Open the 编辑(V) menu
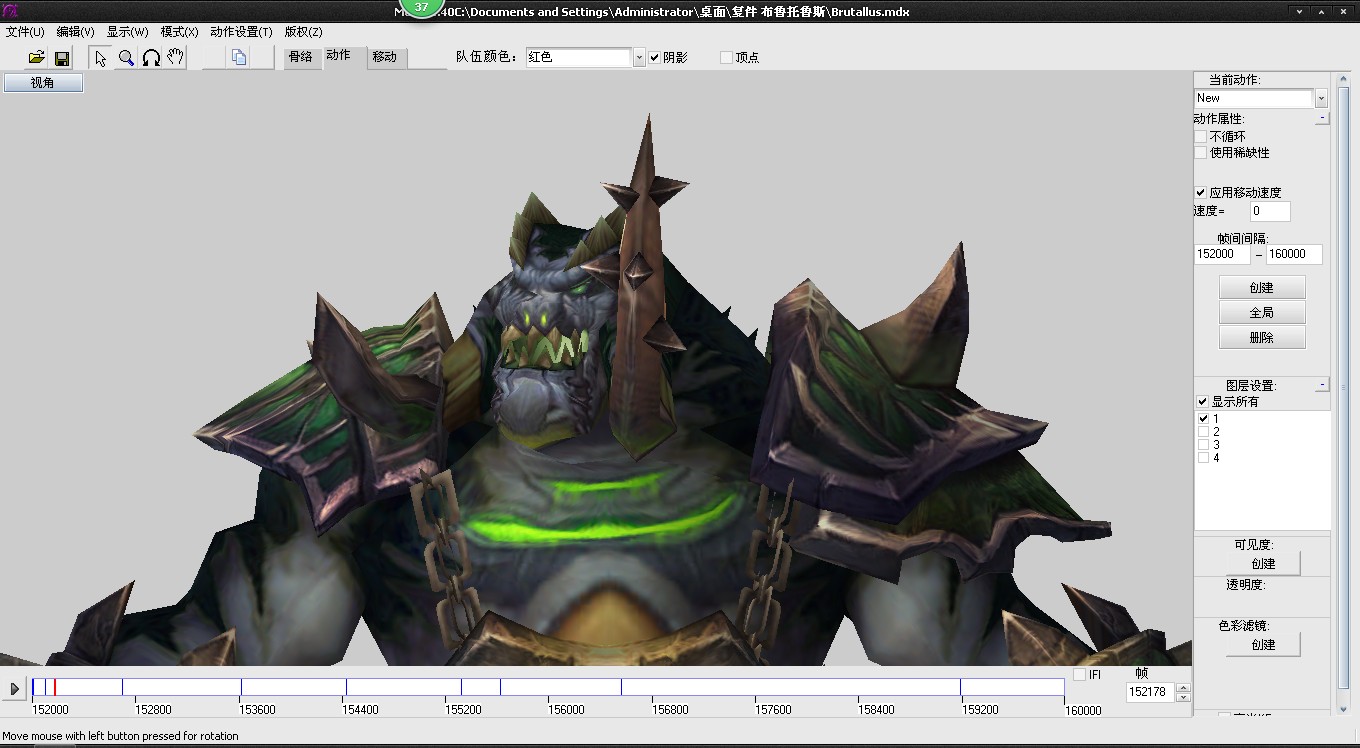The height and width of the screenshot is (748, 1360). (76, 32)
